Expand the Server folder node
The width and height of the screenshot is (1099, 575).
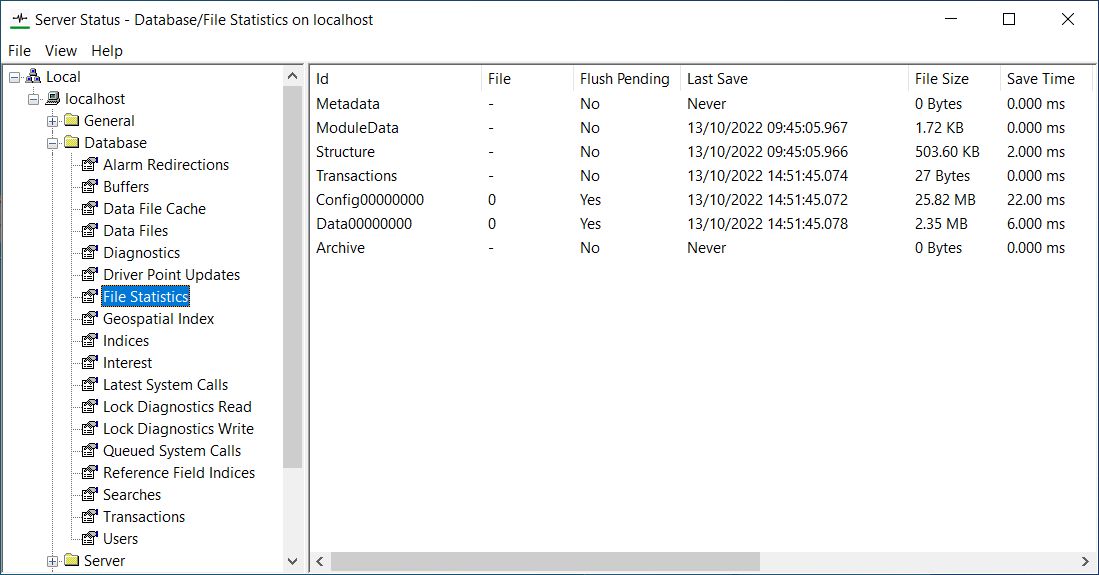pyautogui.click(x=53, y=561)
